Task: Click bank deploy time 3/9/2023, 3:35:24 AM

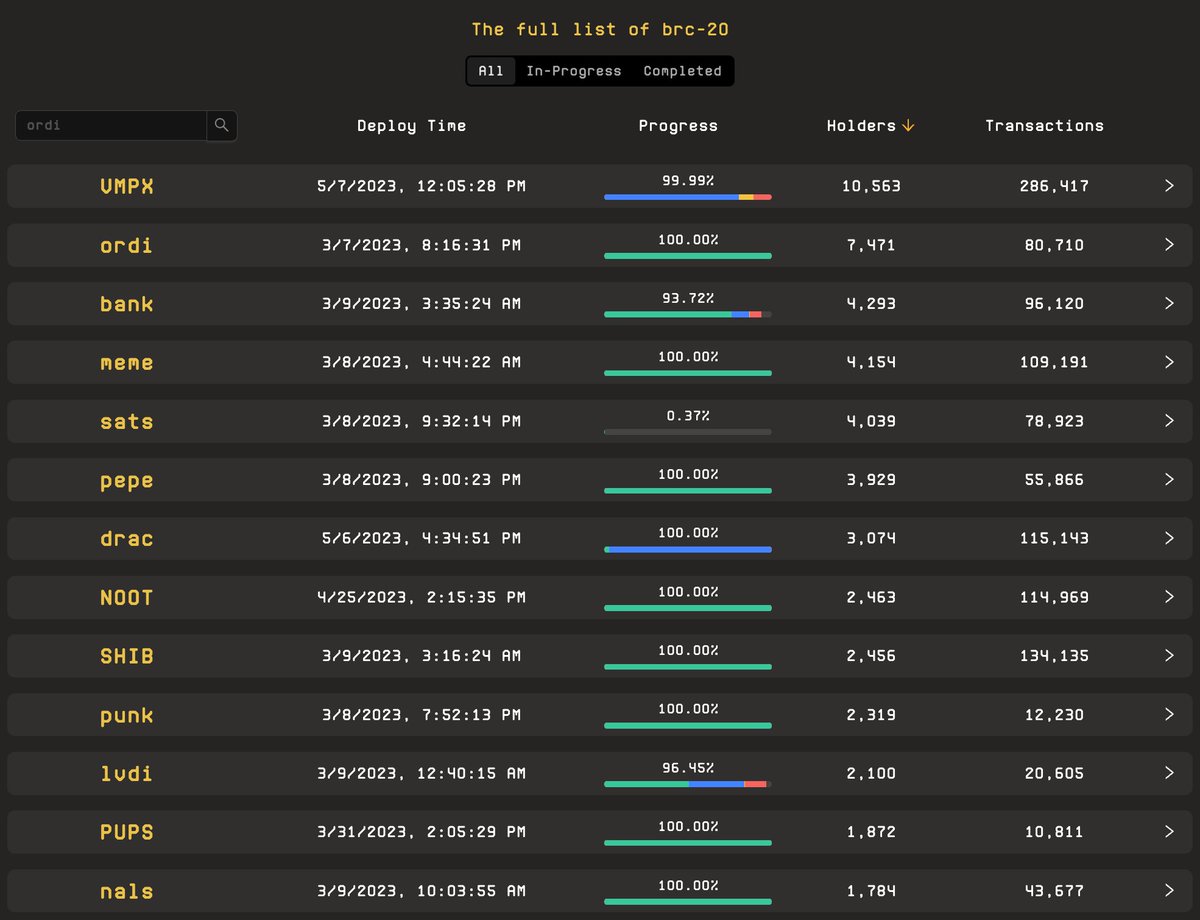Action: tap(421, 303)
